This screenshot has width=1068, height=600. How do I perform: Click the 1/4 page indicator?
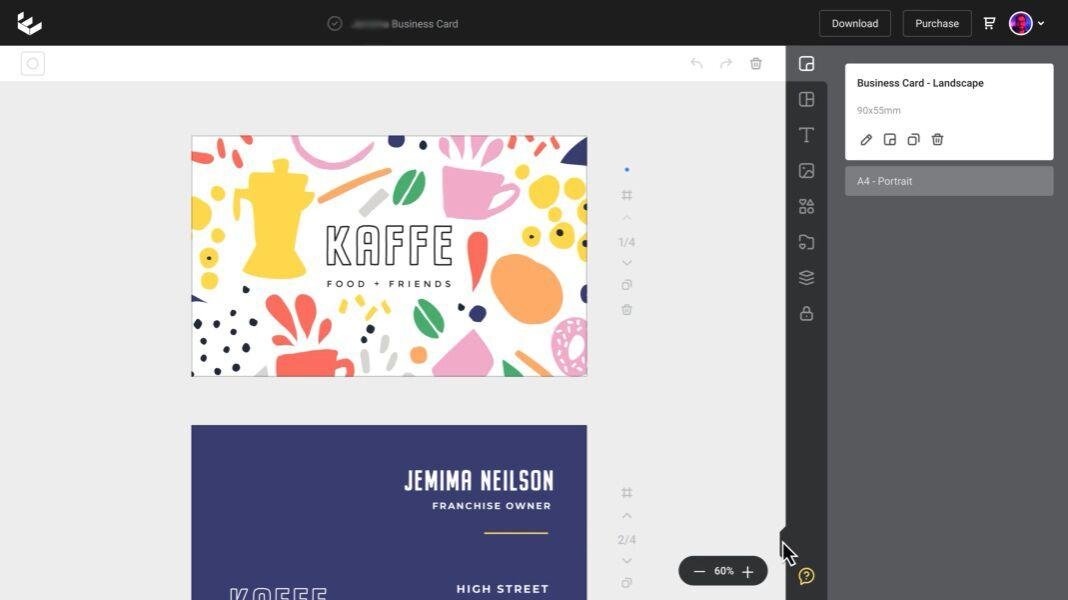coord(627,242)
